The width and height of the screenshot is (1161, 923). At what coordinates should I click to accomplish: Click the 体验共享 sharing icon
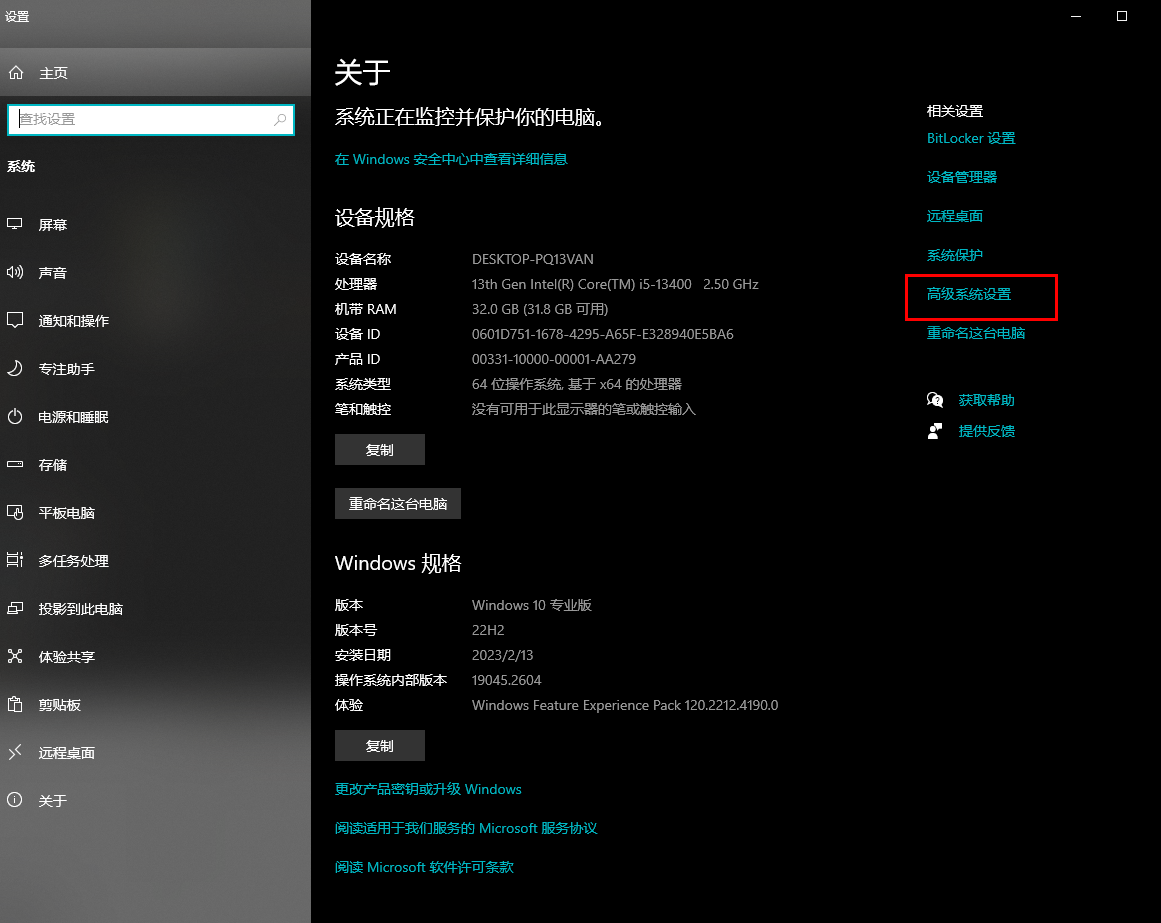(x=15, y=656)
